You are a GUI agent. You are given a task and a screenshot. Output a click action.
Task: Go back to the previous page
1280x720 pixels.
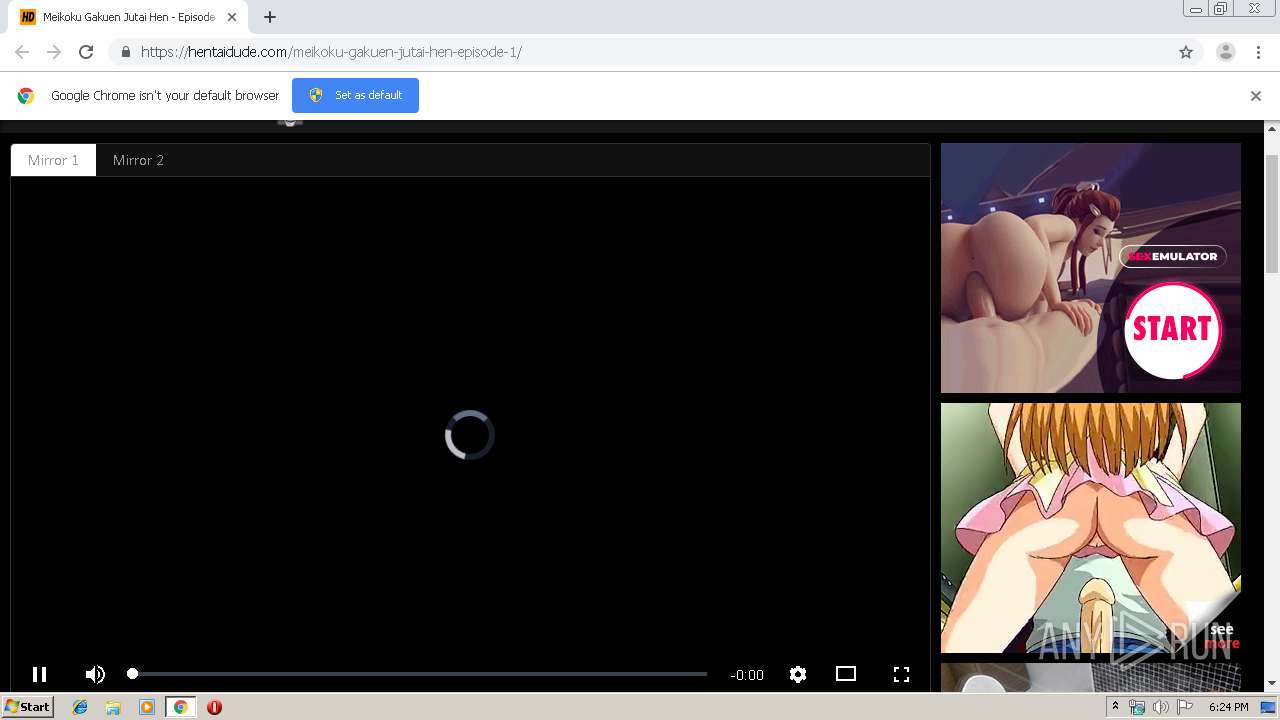[x=22, y=52]
